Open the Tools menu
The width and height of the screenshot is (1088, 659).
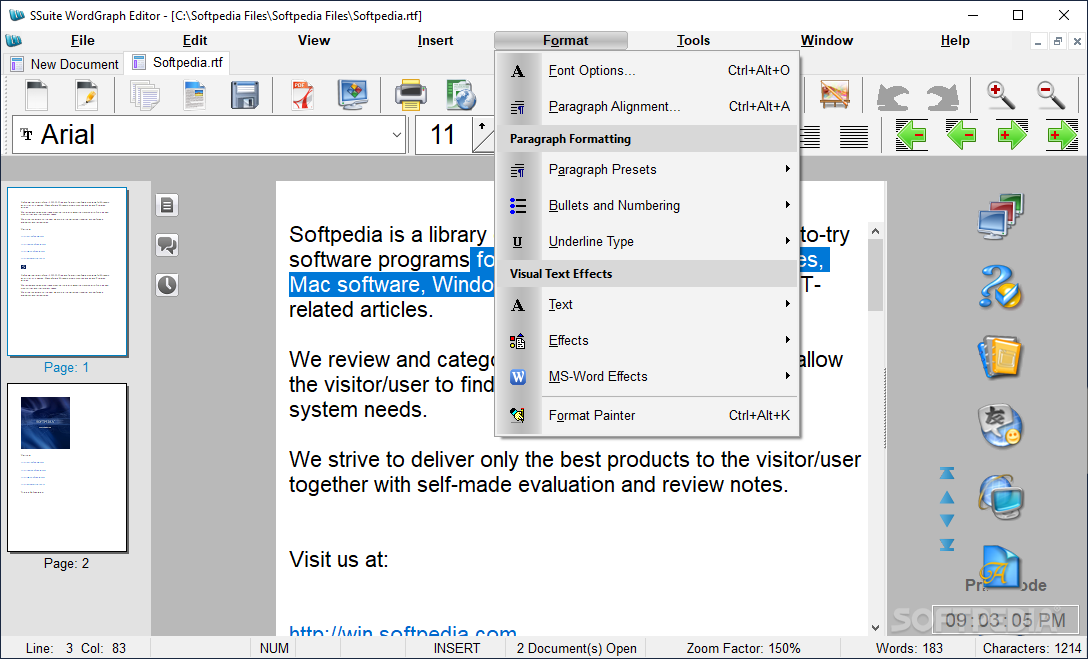693,40
